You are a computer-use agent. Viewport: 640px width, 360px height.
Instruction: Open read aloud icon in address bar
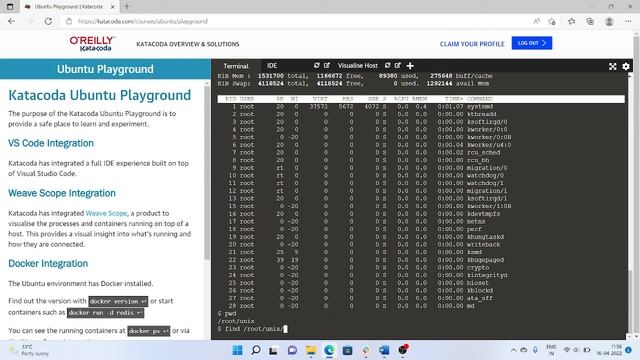(536, 21)
